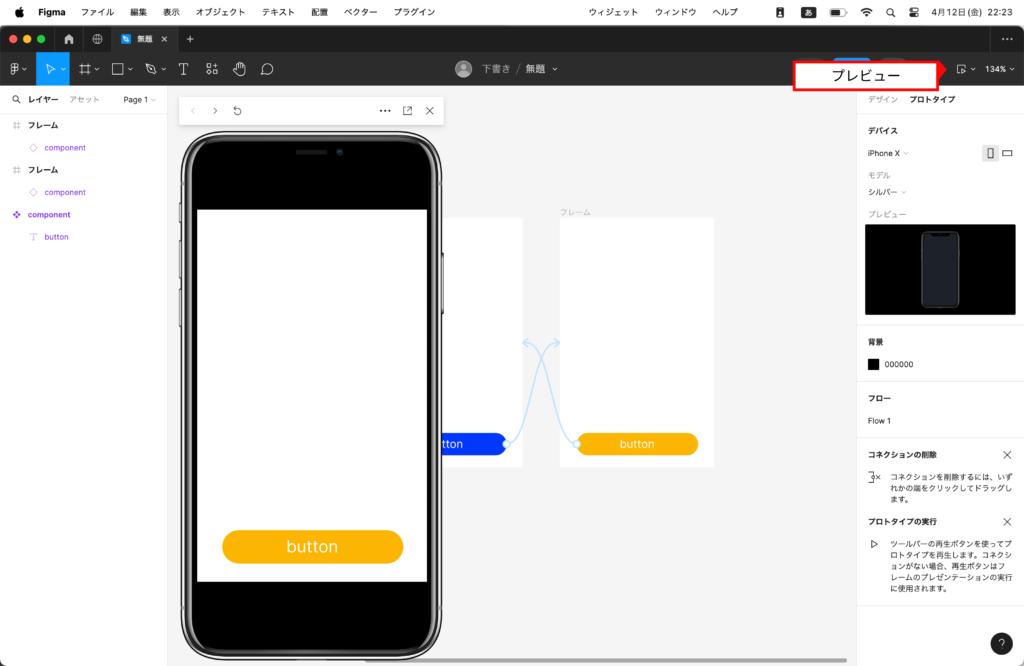Select the Comment tool
This screenshot has width=1024, height=666.
point(267,69)
